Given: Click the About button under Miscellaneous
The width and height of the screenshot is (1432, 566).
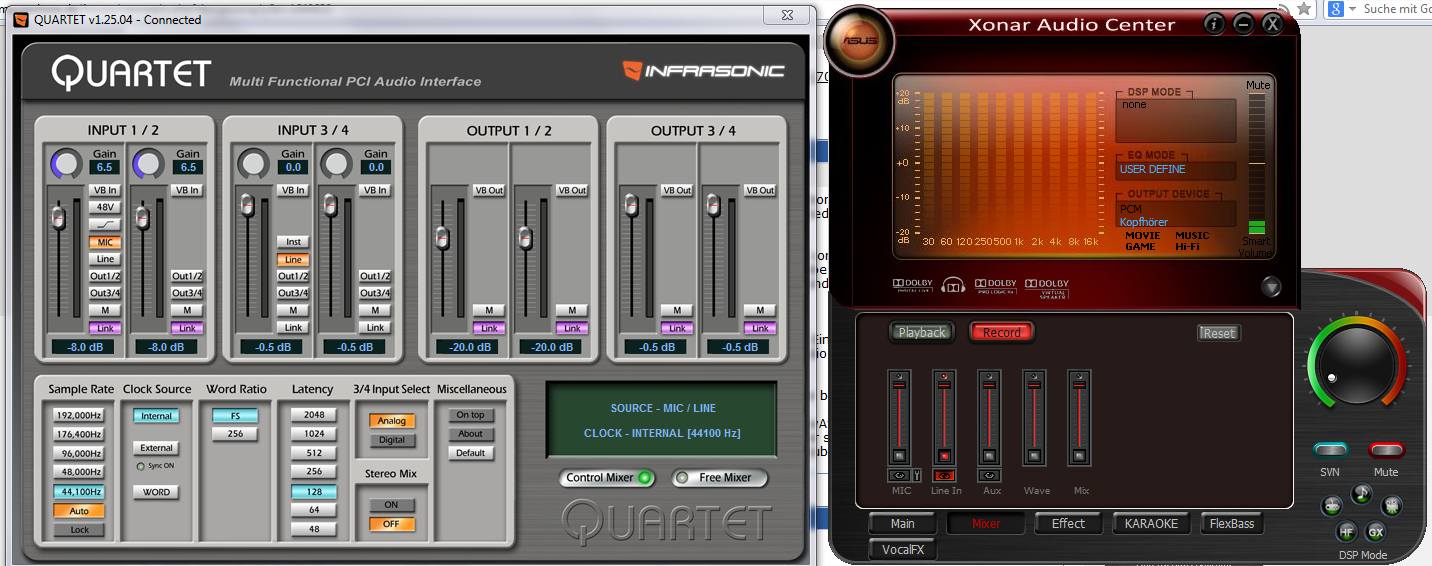Looking at the screenshot, I should tap(470, 434).
